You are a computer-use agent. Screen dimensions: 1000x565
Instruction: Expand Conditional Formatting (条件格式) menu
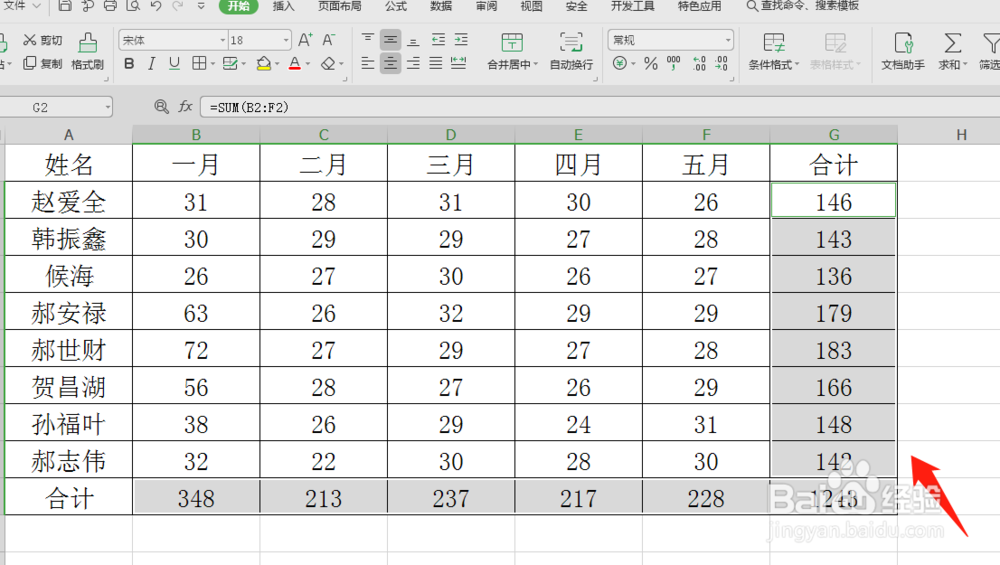pos(773,52)
